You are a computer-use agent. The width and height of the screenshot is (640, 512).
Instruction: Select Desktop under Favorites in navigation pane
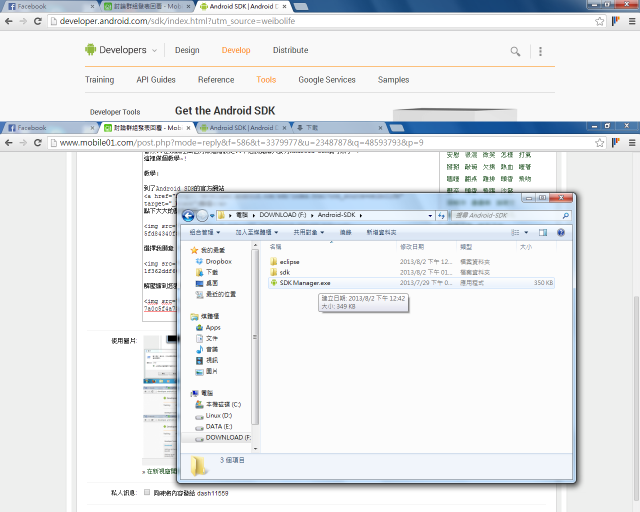tap(207, 283)
